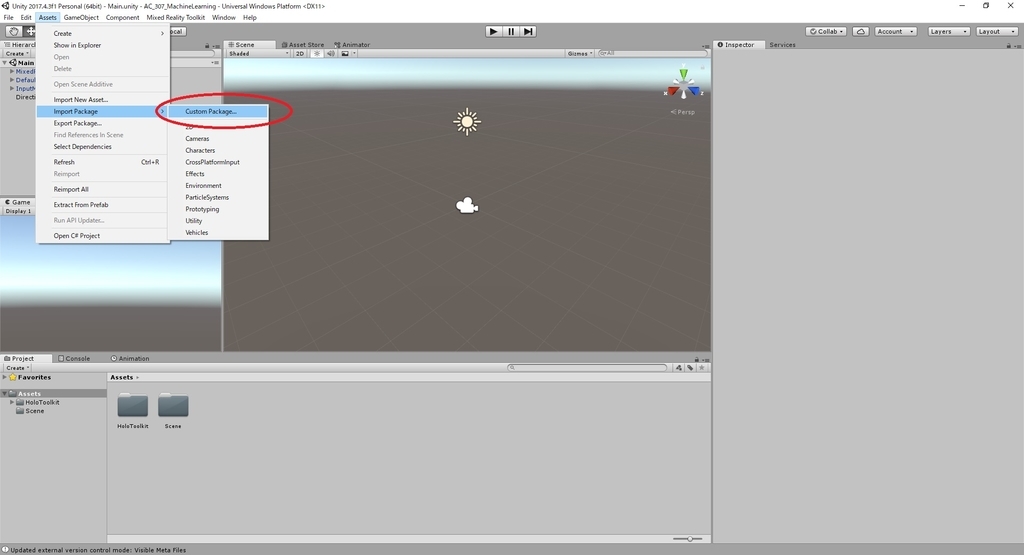The width and height of the screenshot is (1024, 555).
Task: Open the Collab dropdown
Action: 826,31
